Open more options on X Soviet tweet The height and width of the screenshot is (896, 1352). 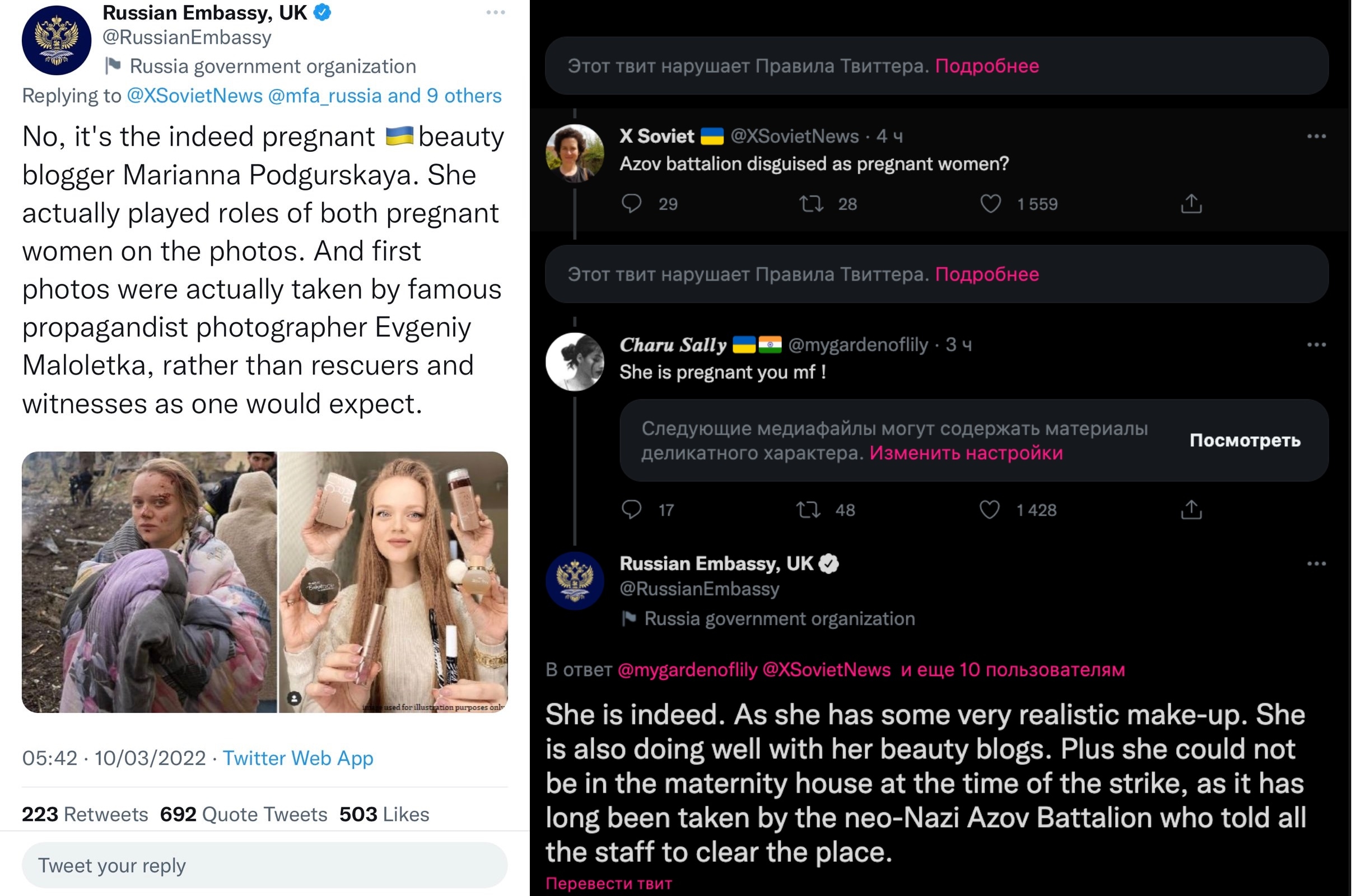[x=1316, y=136]
